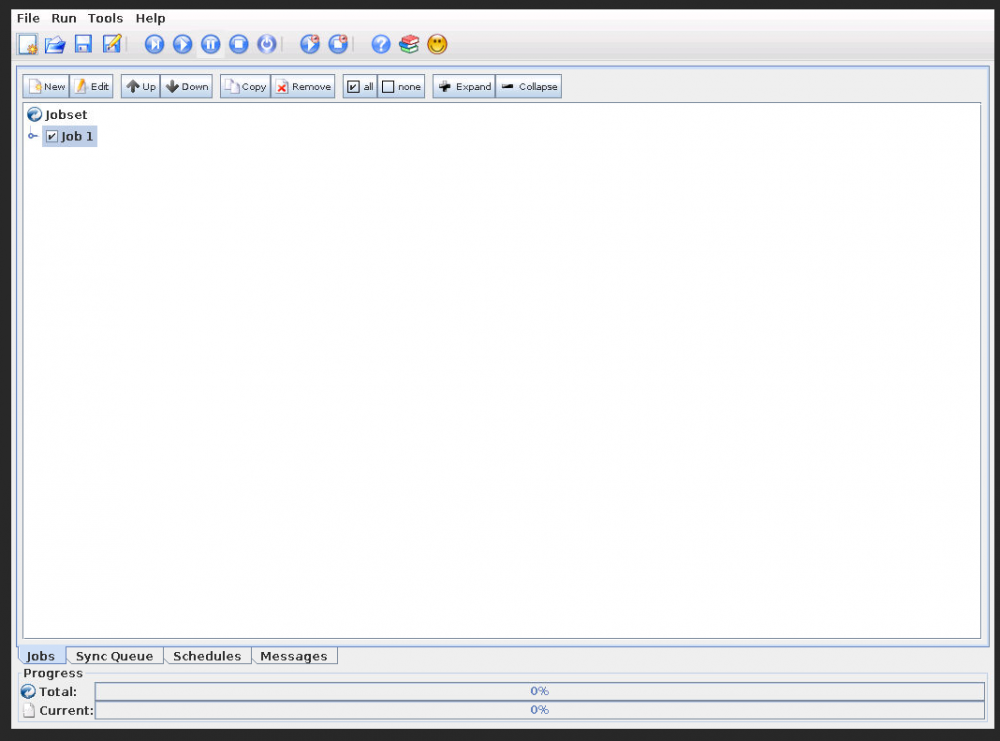Screen dimensions: 1000x741
Task: Open a jobset with the folder icon
Action: [55, 45]
